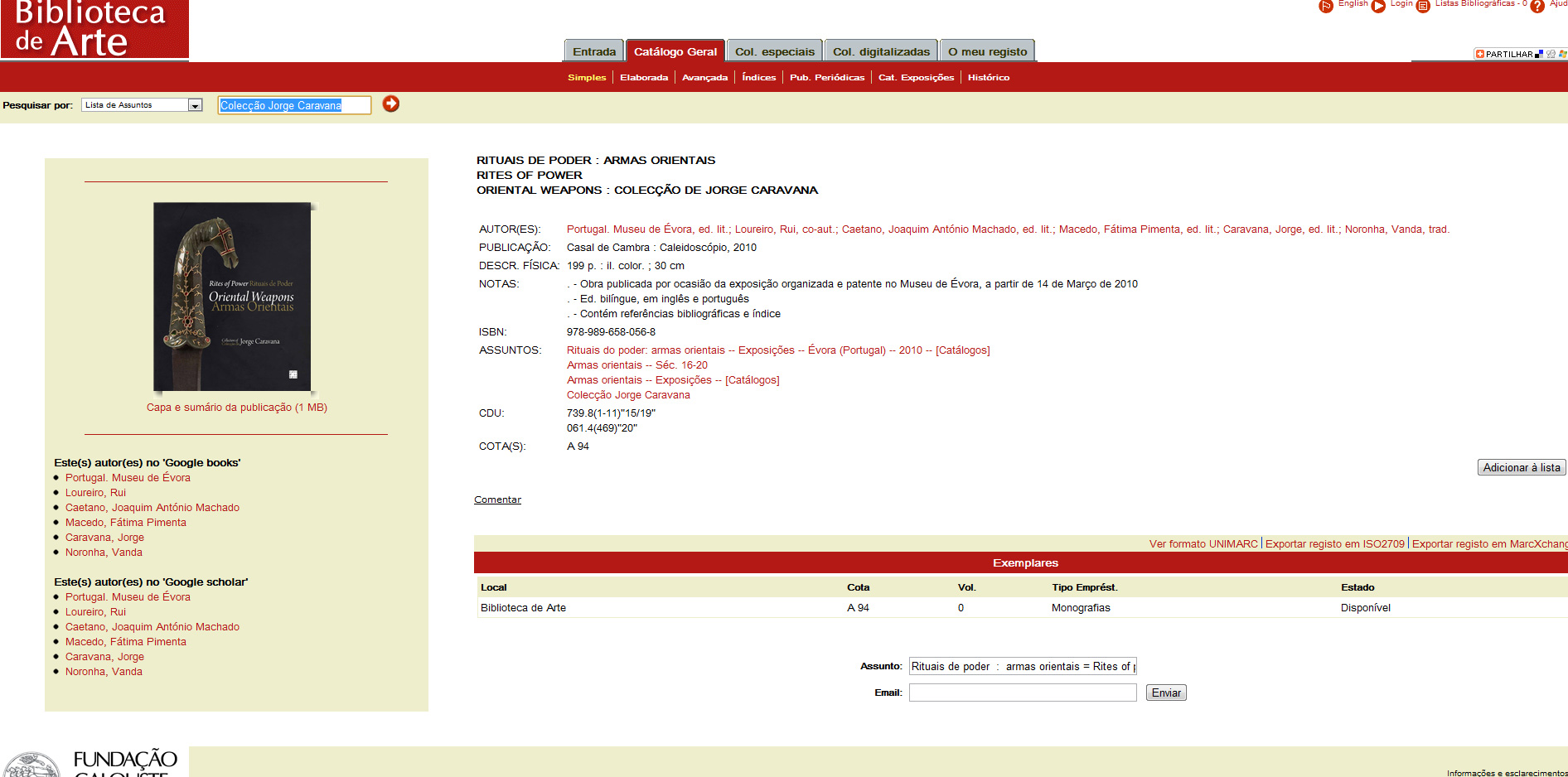Open the Pub. Periódicas menu item
The image size is (1568, 777).
[x=826, y=77]
